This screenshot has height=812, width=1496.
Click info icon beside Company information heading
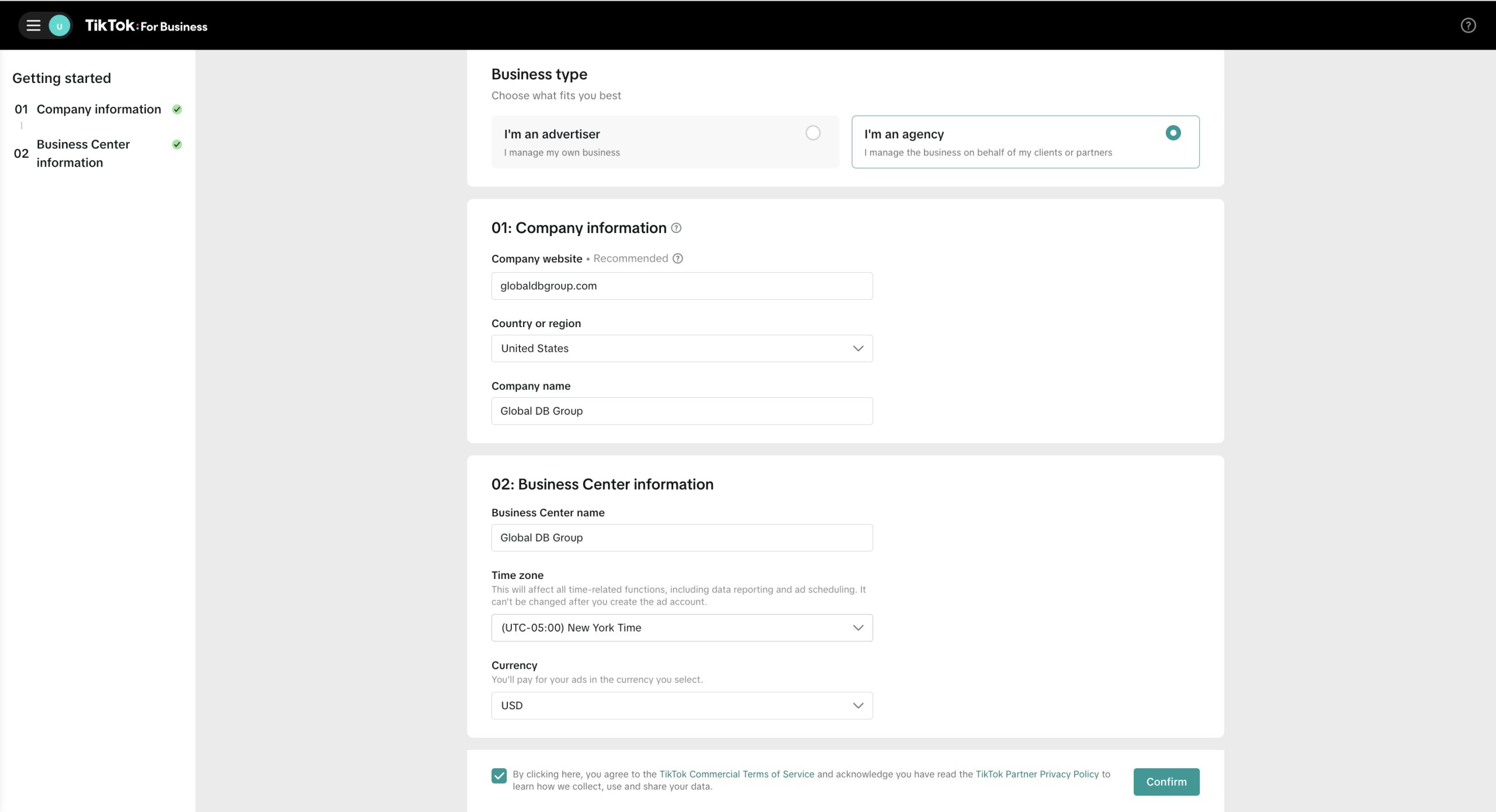point(676,228)
